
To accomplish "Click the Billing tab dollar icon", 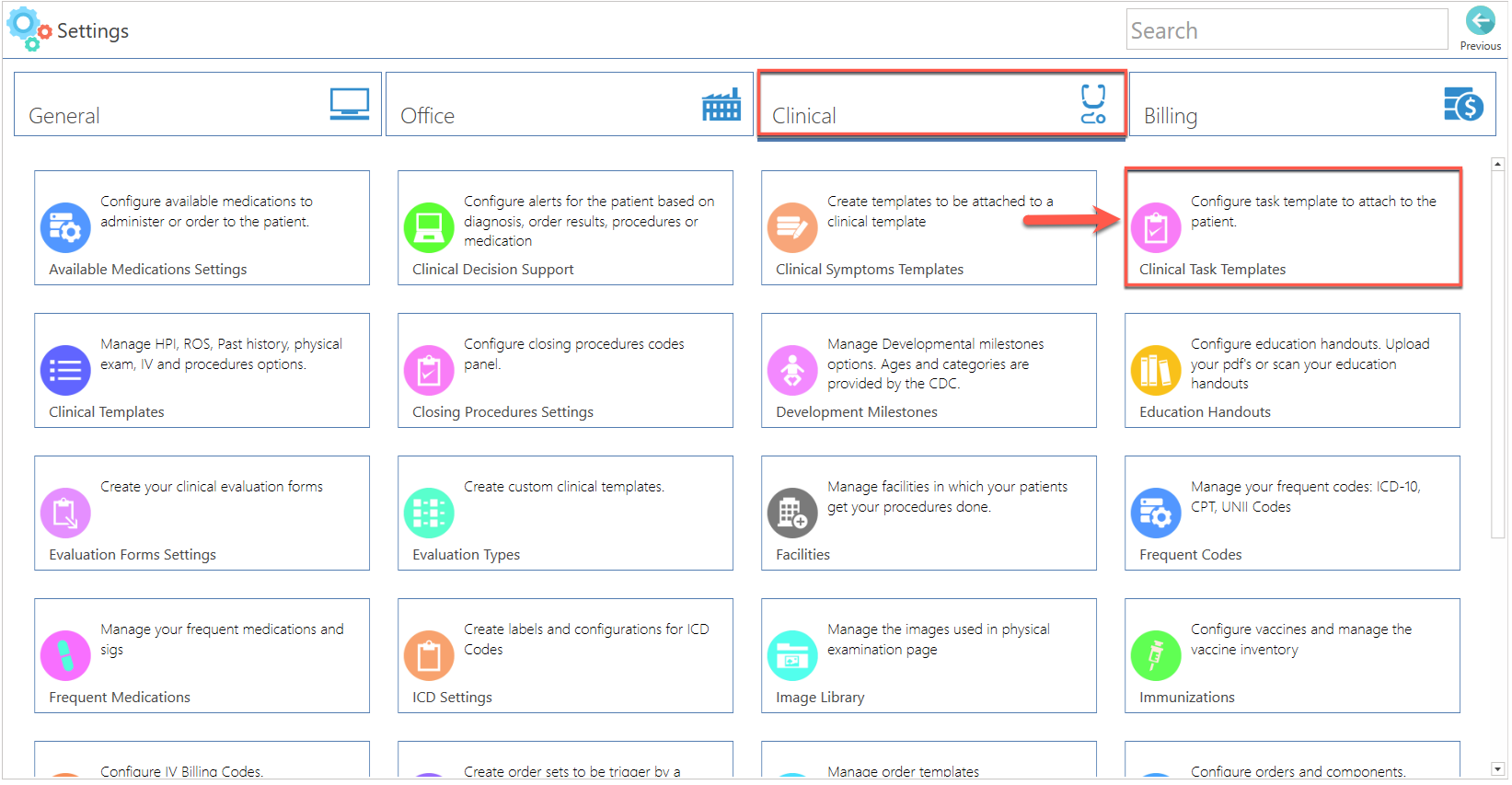I will pos(1464,104).
